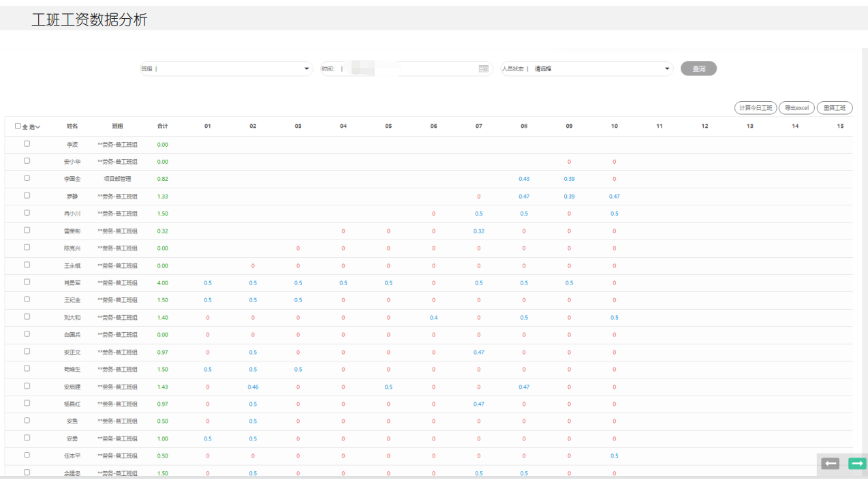The height and width of the screenshot is (479, 868).
Task: Click the 重算工班 button
Action: (x=834, y=107)
